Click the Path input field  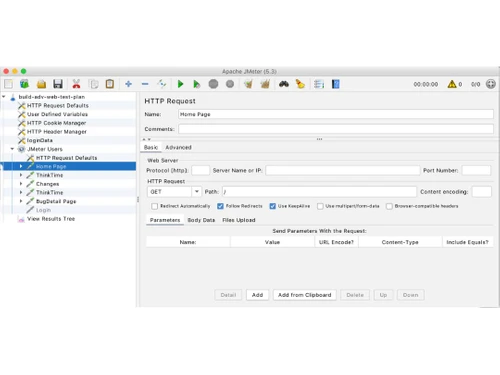[x=319, y=192]
